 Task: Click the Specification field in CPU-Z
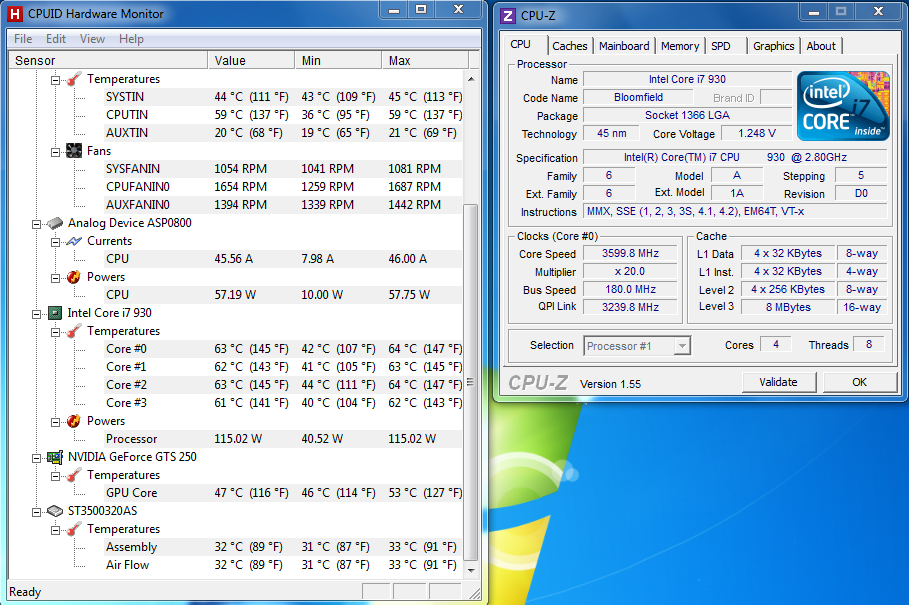coord(735,157)
